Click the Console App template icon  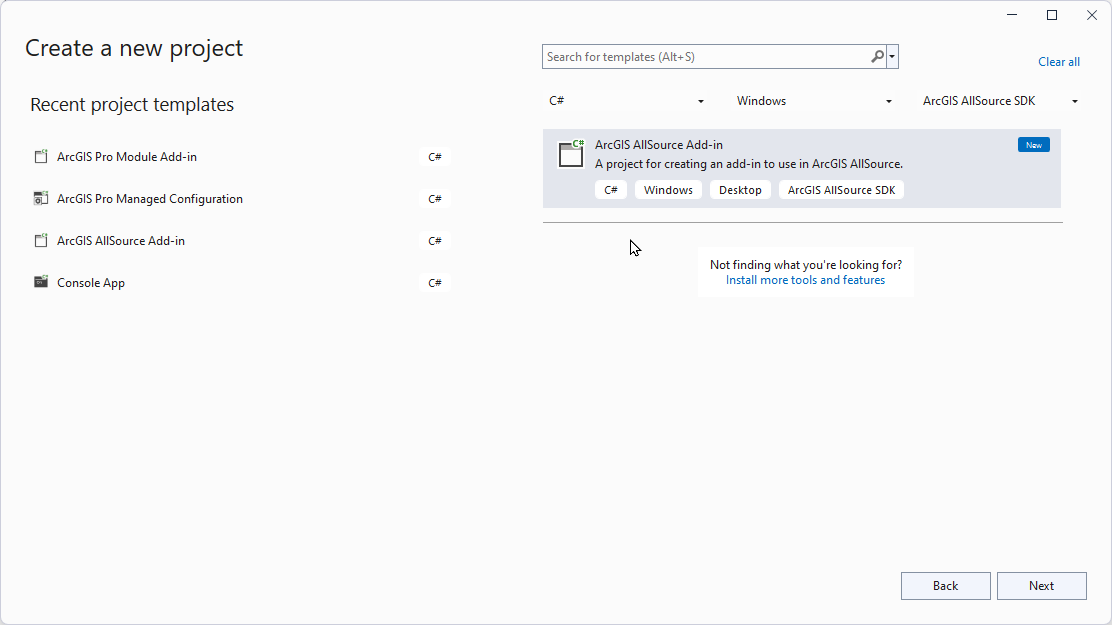tap(41, 282)
